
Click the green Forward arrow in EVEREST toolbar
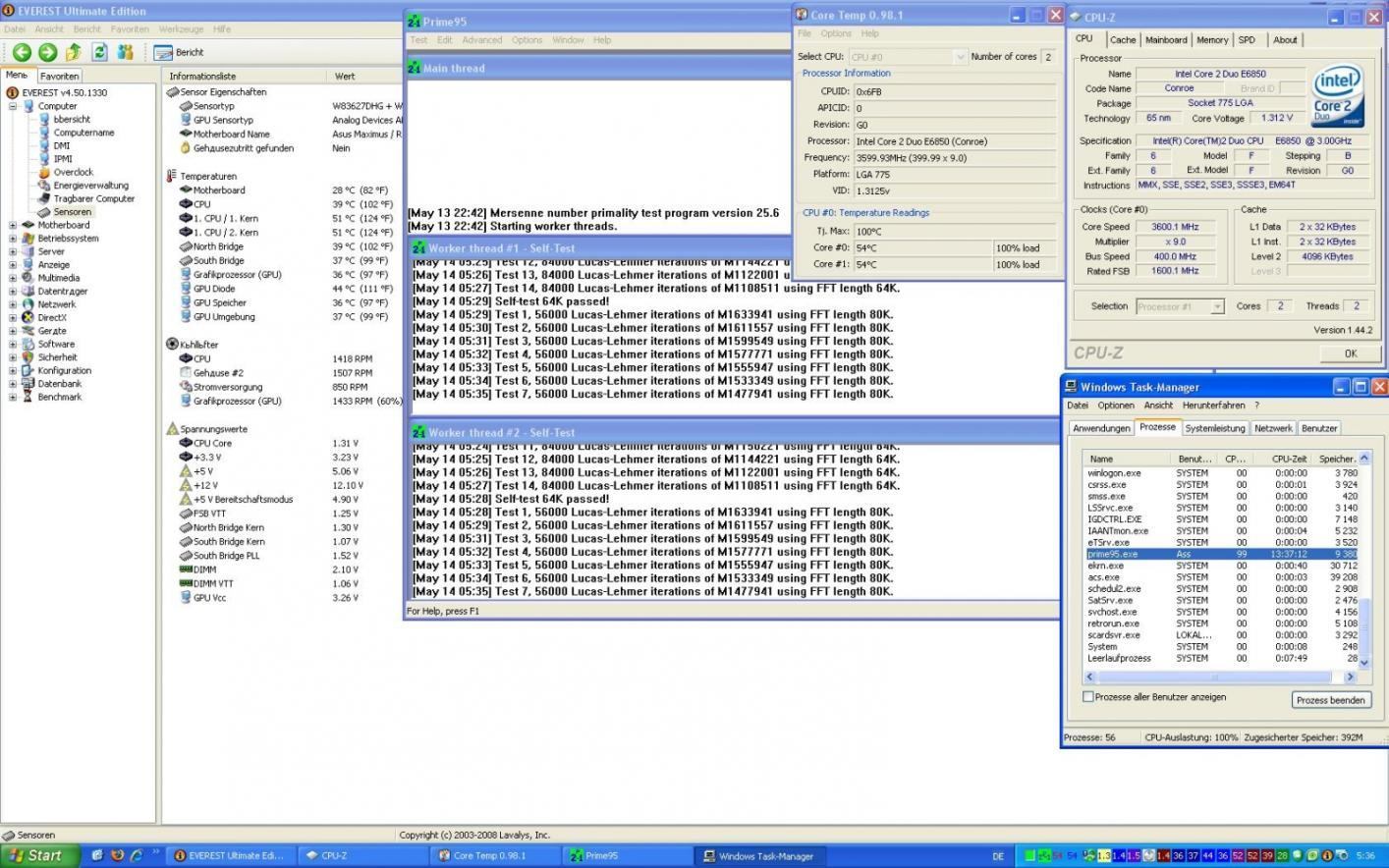tap(47, 52)
